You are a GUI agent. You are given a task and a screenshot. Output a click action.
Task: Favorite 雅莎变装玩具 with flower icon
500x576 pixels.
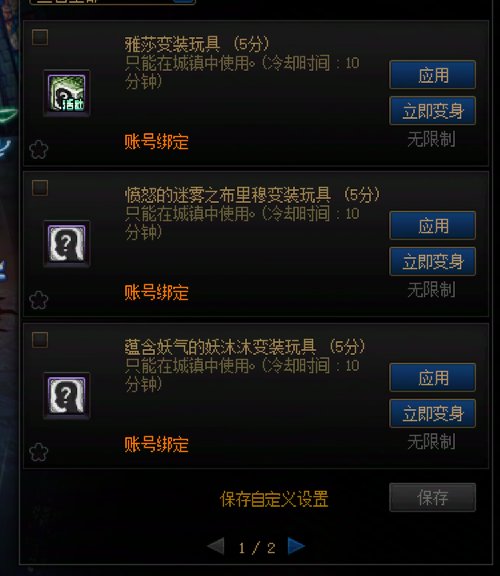point(39,149)
